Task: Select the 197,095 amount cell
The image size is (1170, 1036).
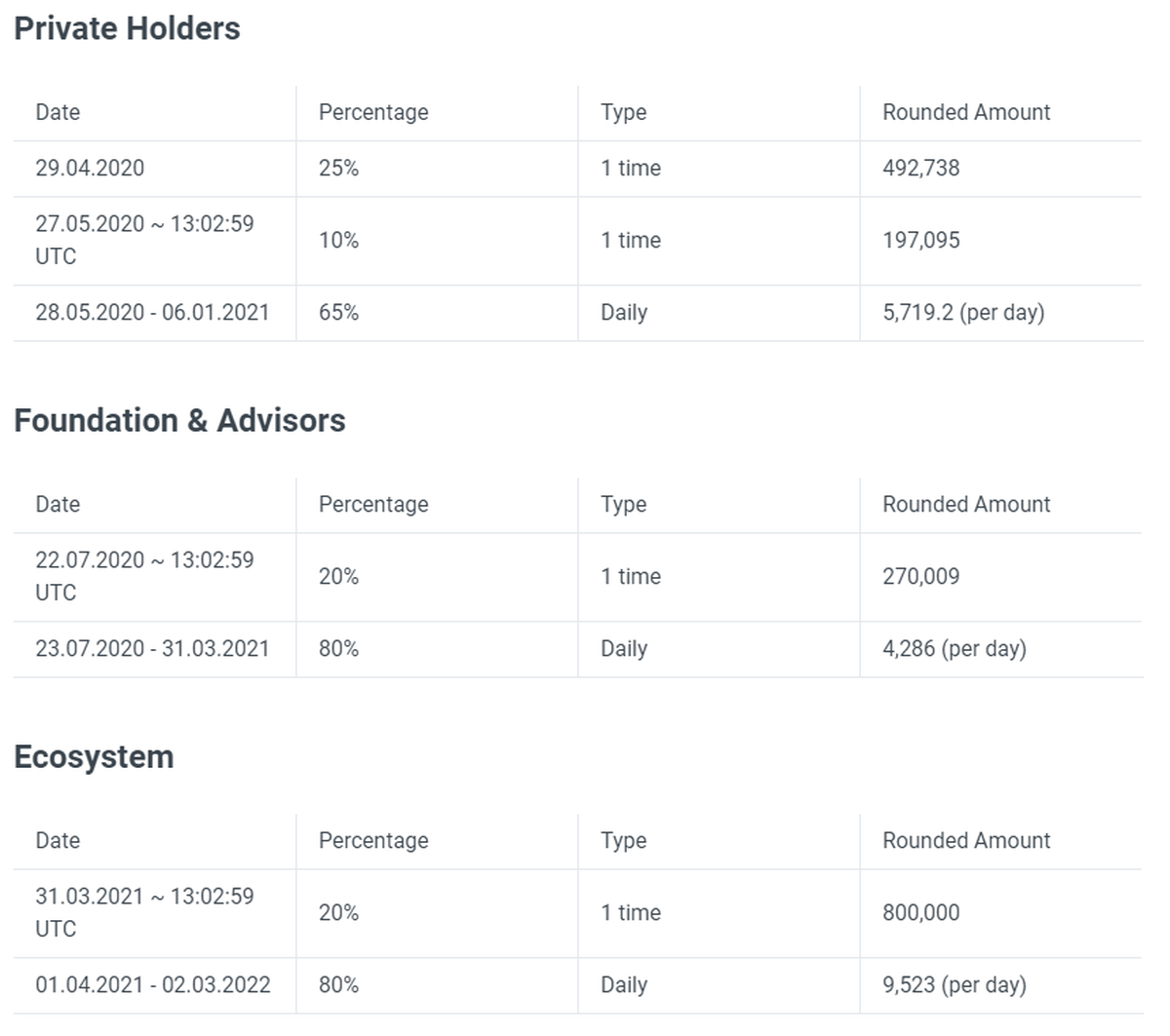Action: coord(920,240)
